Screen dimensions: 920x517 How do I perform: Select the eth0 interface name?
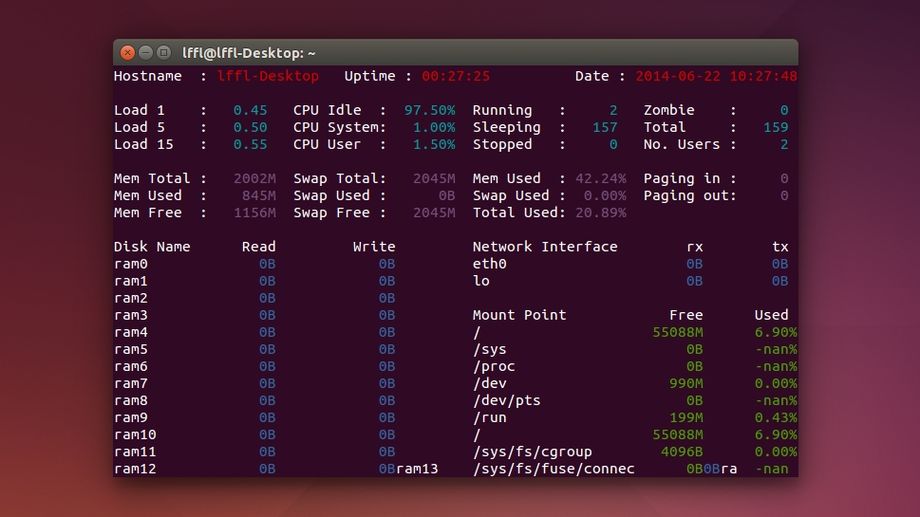[x=489, y=263]
